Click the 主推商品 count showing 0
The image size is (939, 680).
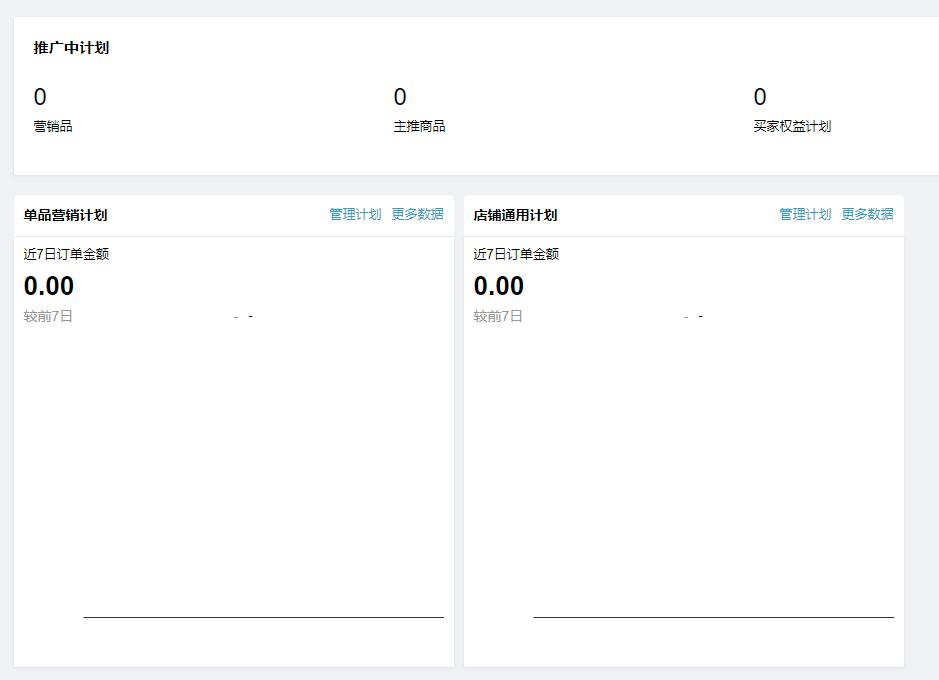tap(400, 97)
